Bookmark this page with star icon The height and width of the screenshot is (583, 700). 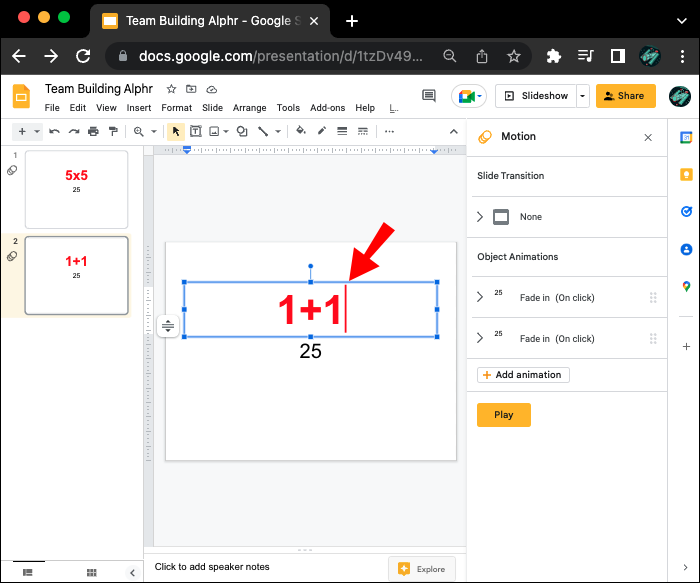(513, 56)
